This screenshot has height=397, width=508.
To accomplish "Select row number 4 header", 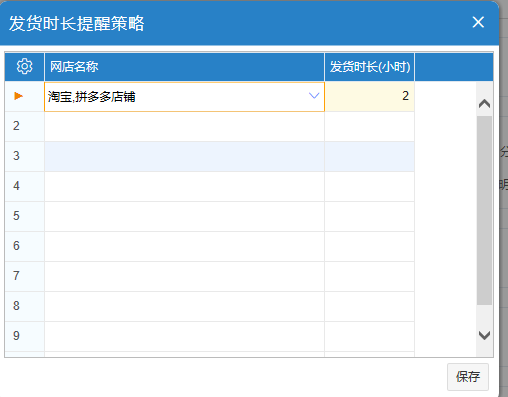I will point(24,186).
